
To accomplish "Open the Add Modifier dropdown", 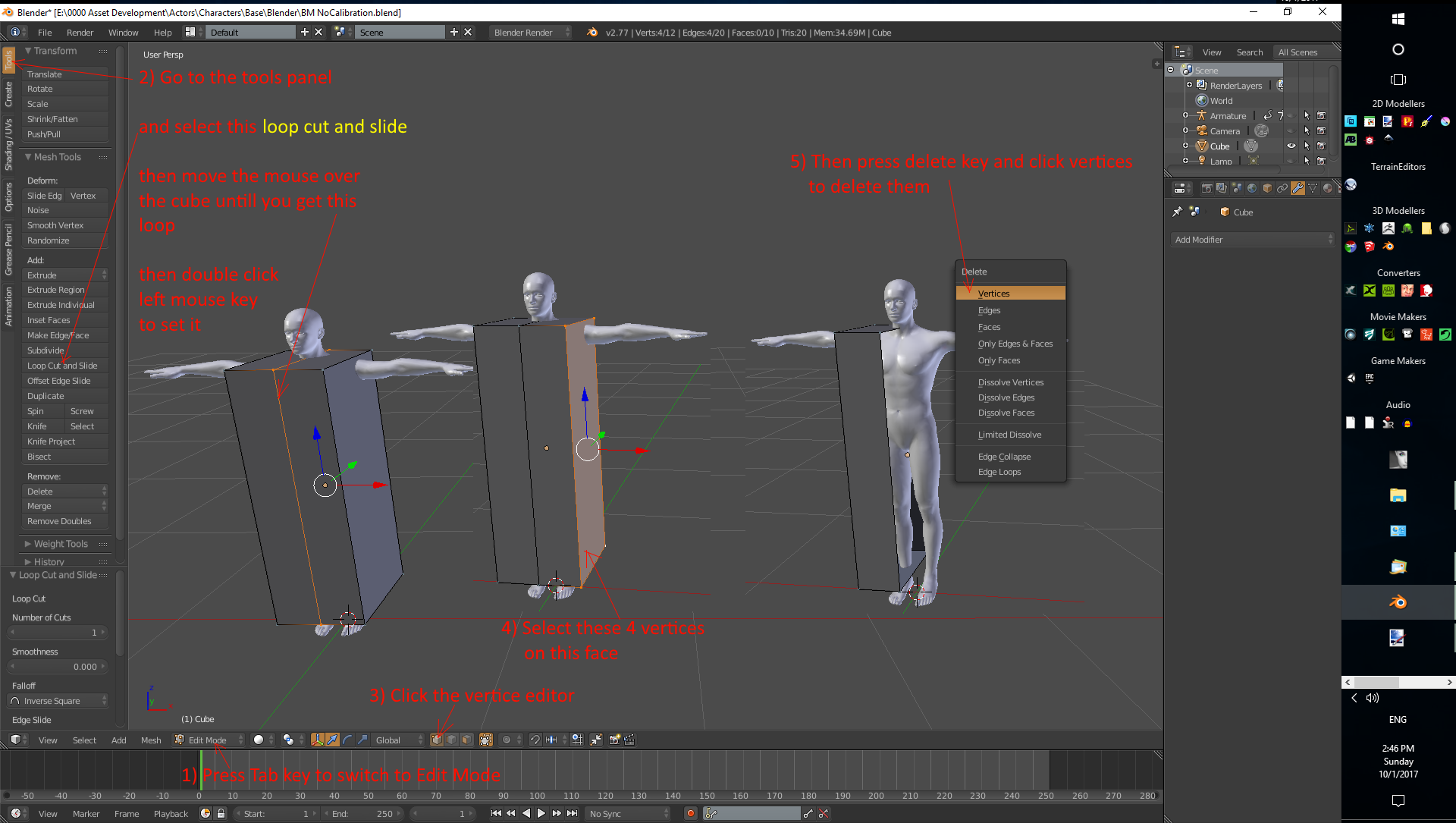I will tap(1253, 239).
